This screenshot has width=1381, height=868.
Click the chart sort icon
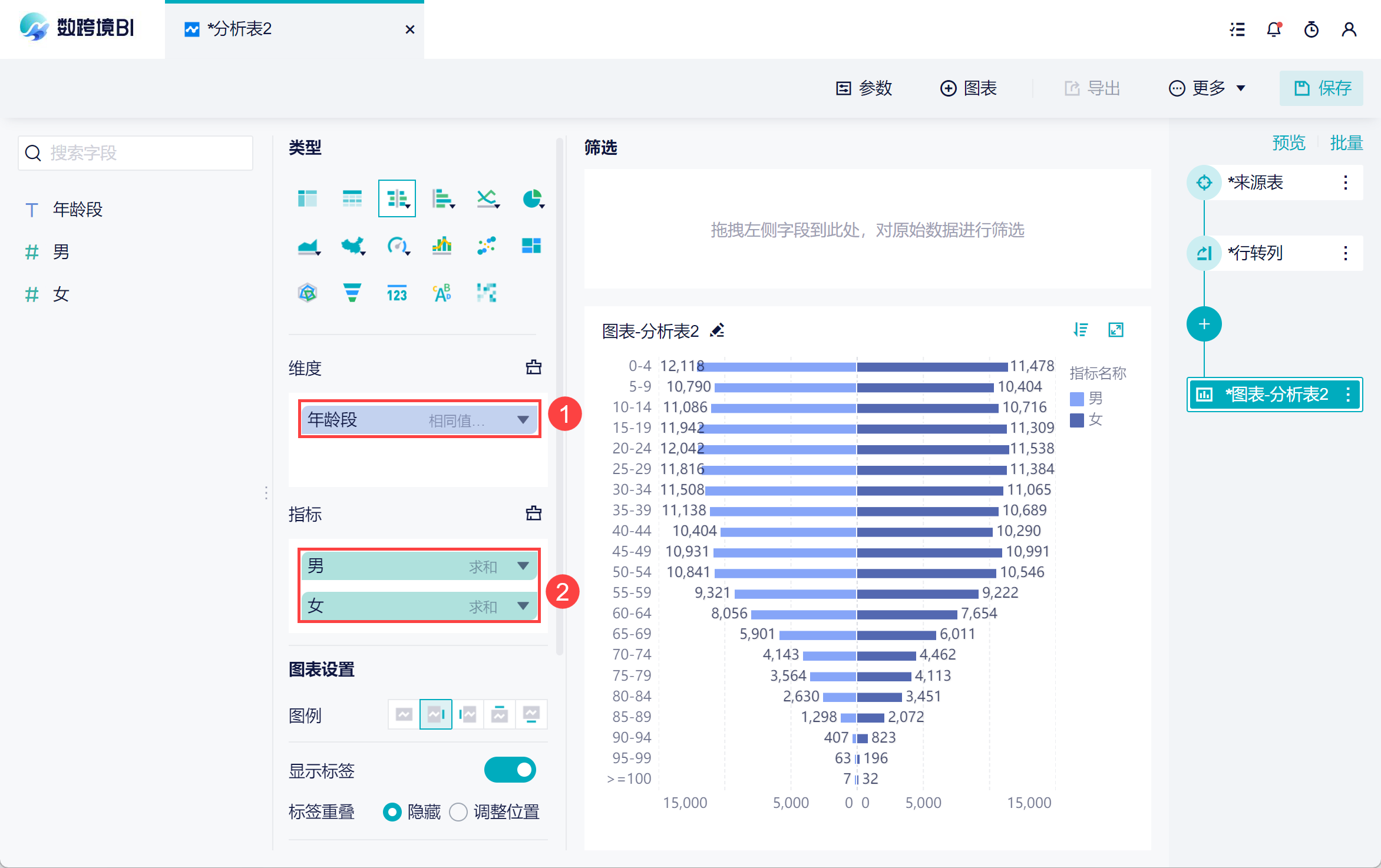(1081, 330)
